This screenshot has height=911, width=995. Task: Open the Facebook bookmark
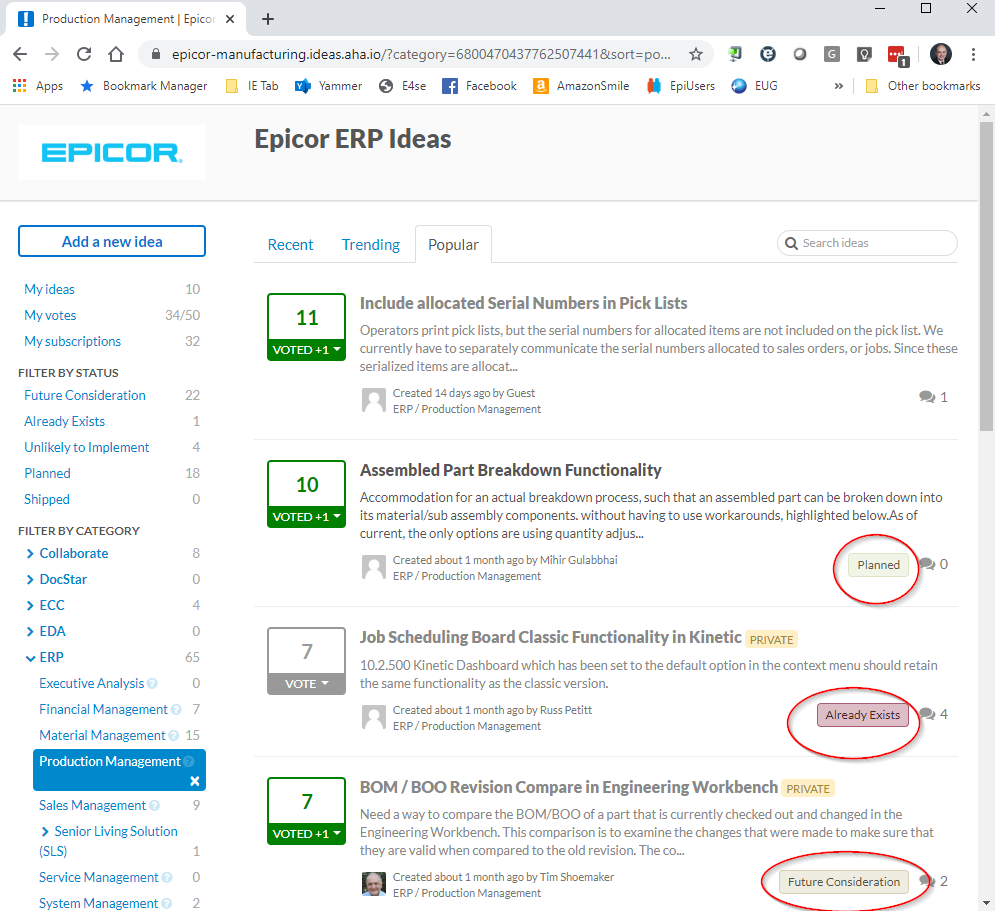coord(479,86)
